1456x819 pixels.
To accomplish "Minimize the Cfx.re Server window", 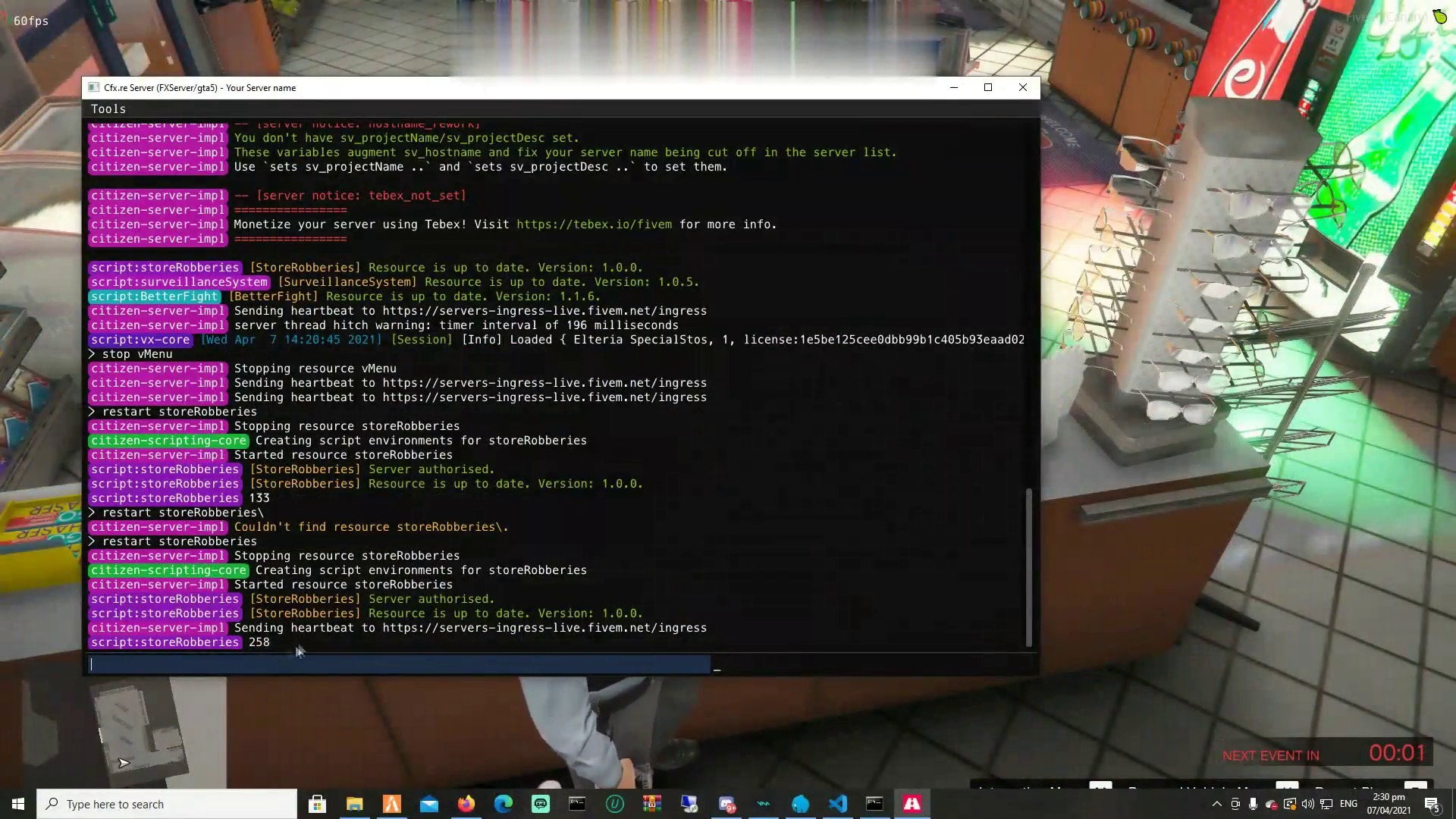I will (x=954, y=88).
